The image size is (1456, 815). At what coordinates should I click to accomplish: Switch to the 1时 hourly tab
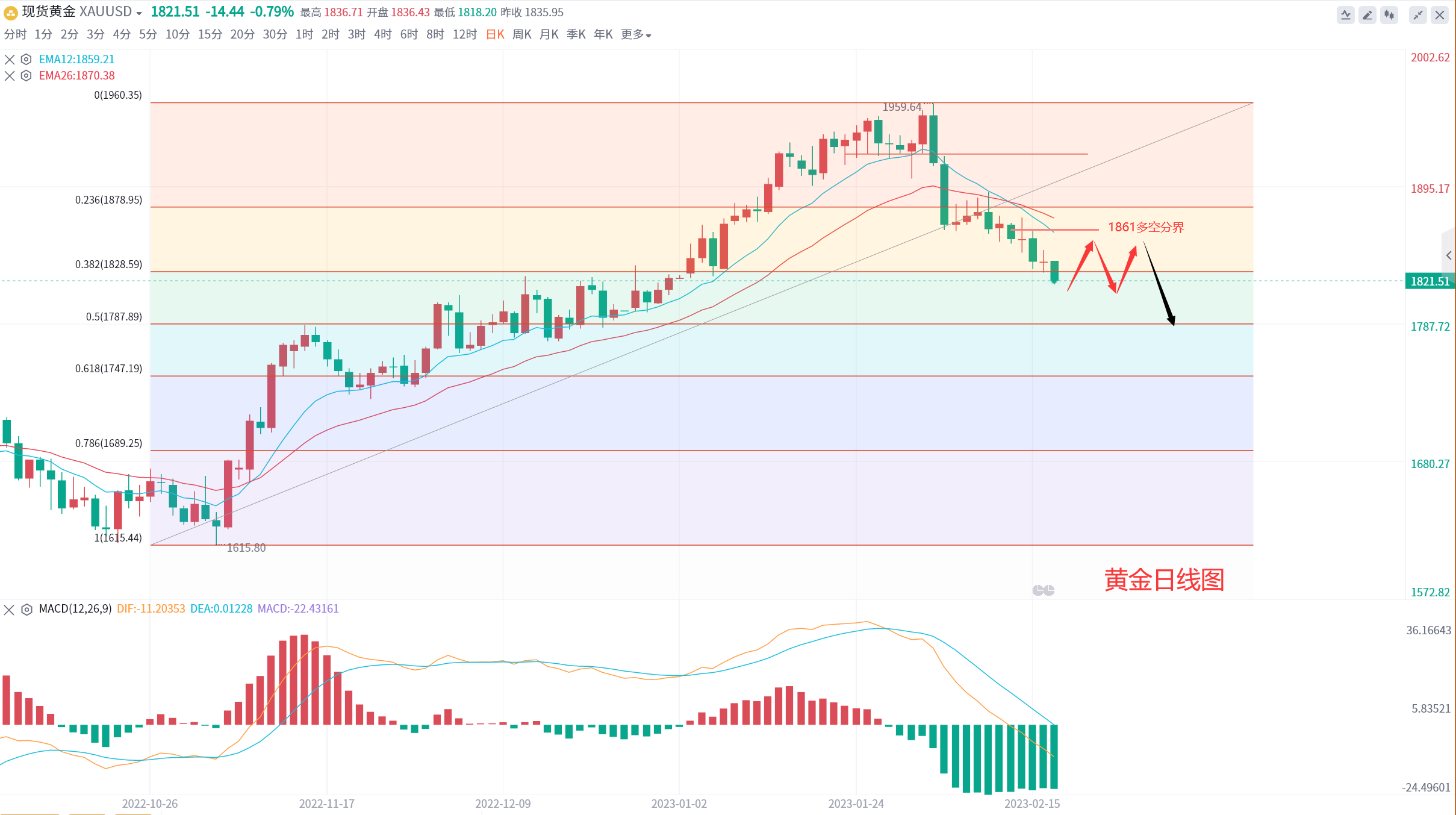coord(304,34)
